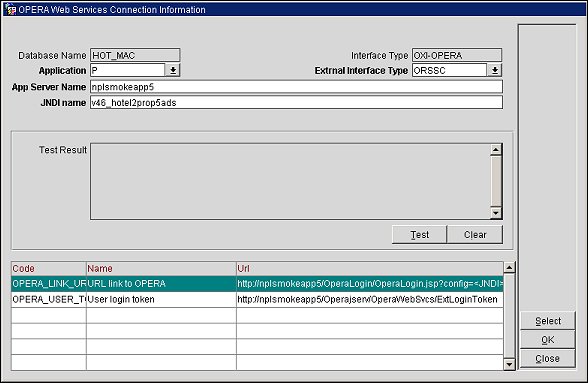Click the Test Result scrollbar track

(496, 181)
